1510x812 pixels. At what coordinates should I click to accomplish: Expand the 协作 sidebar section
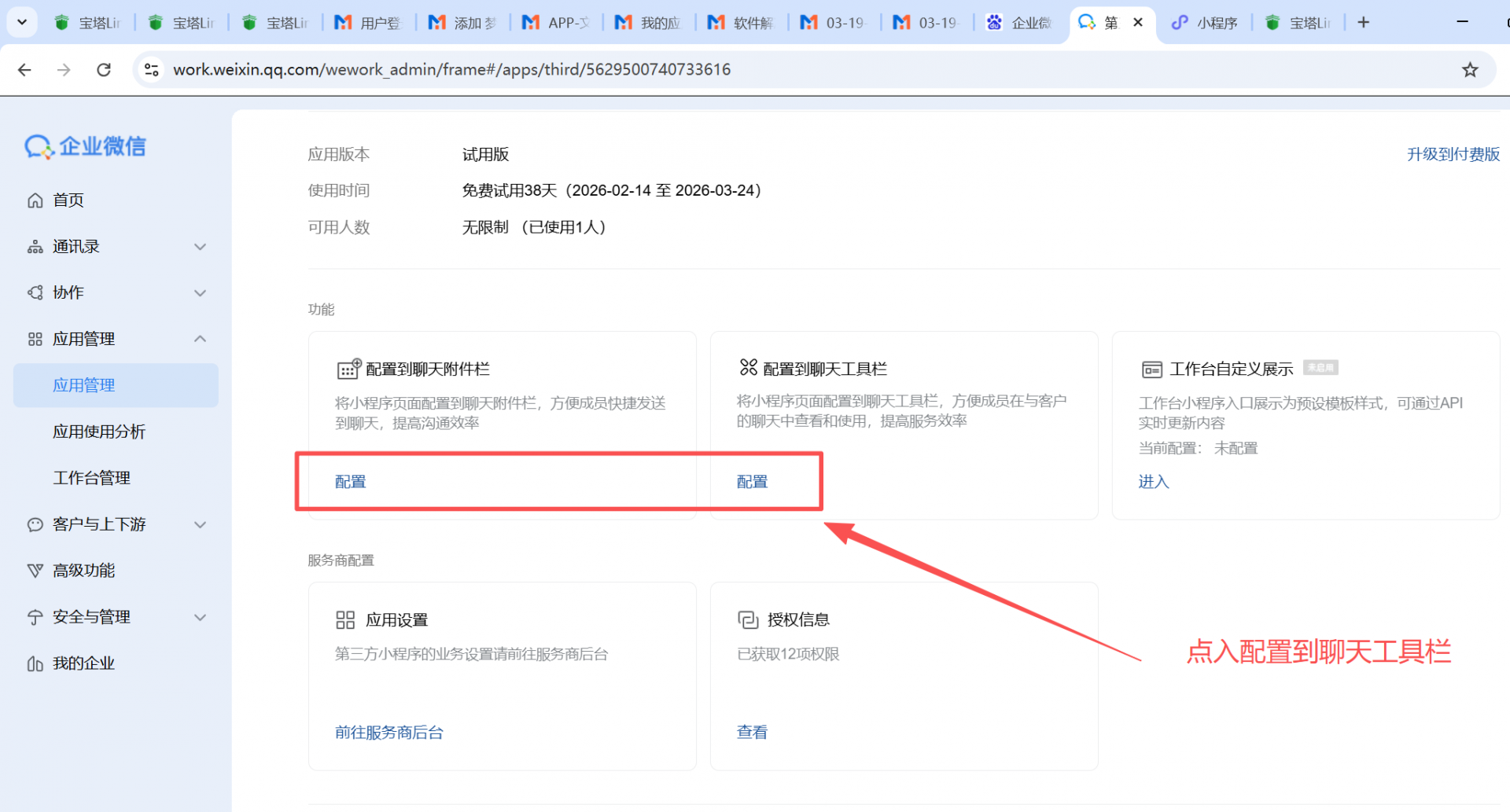coord(200,293)
